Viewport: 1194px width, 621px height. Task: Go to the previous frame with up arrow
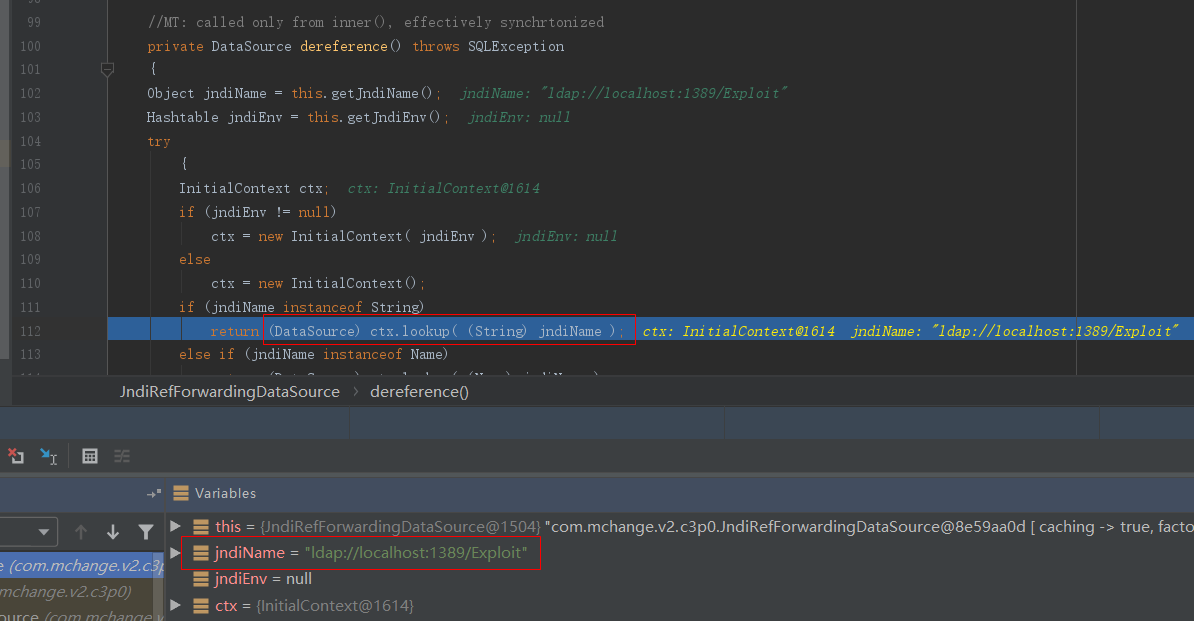81,532
